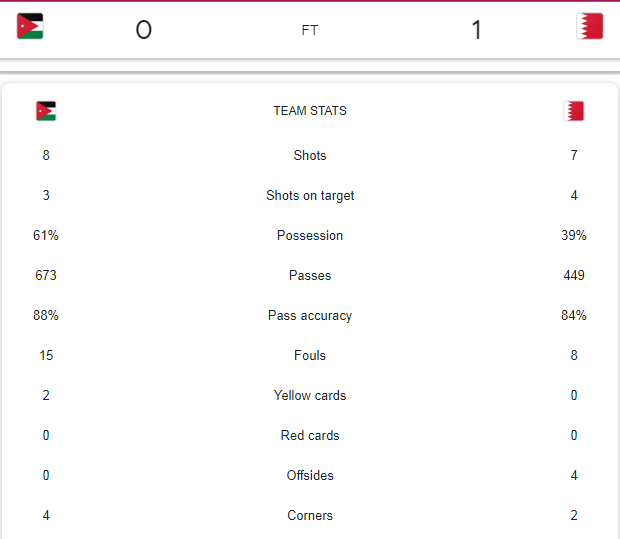This screenshot has width=620, height=539.
Task: Click the FT full-time status label
Action: pos(310,30)
